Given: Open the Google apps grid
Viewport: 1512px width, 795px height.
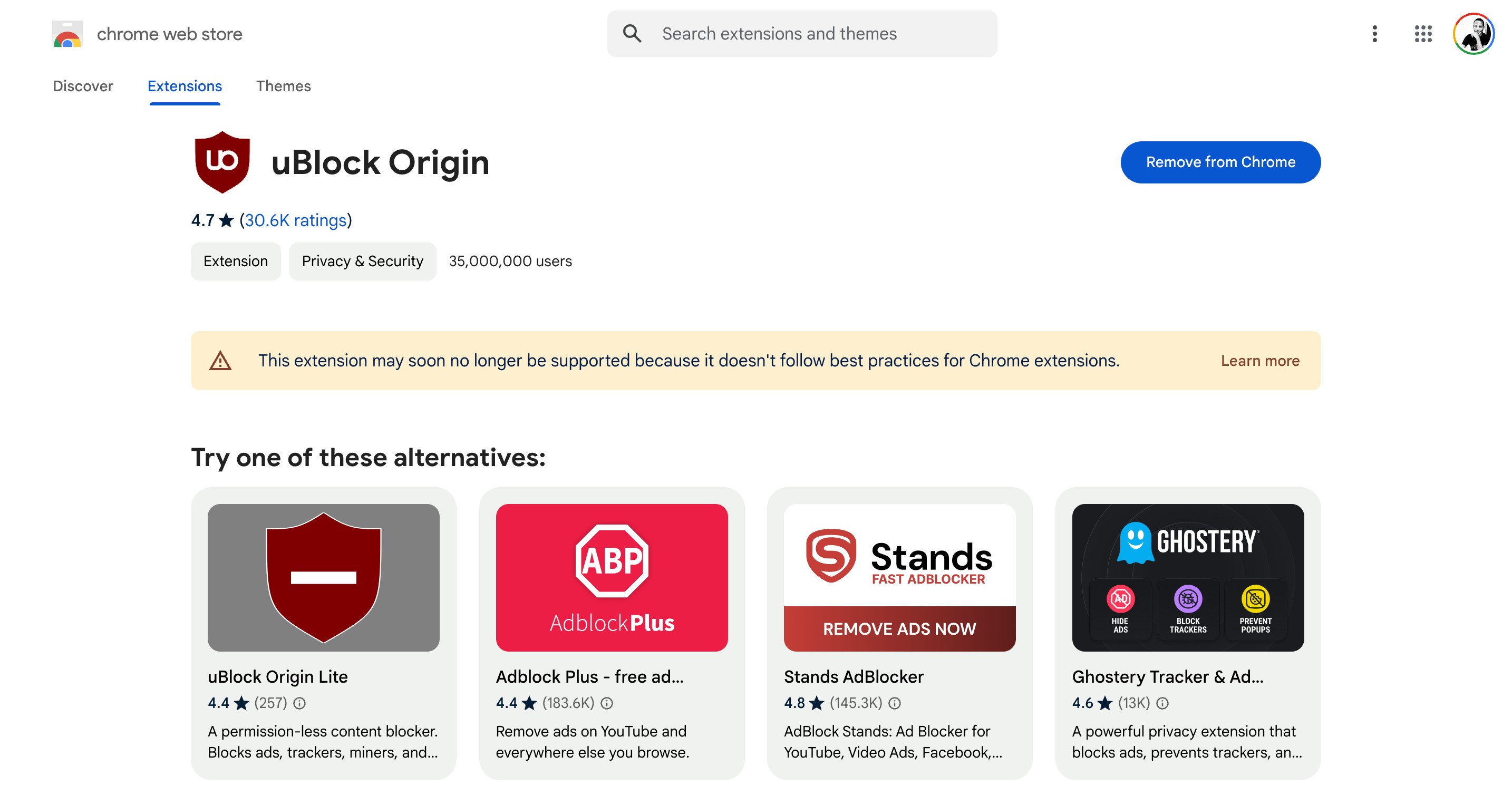Looking at the screenshot, I should [1423, 33].
